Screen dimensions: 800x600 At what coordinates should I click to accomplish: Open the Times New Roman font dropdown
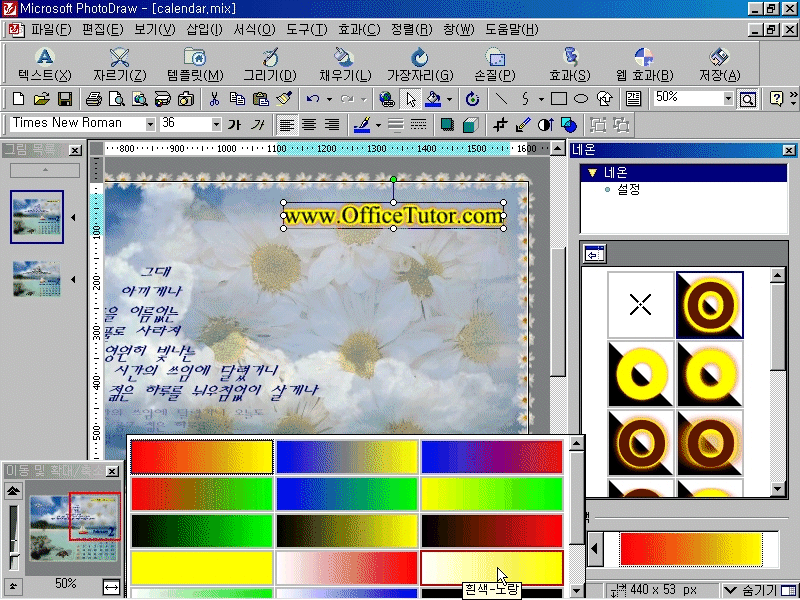149,124
